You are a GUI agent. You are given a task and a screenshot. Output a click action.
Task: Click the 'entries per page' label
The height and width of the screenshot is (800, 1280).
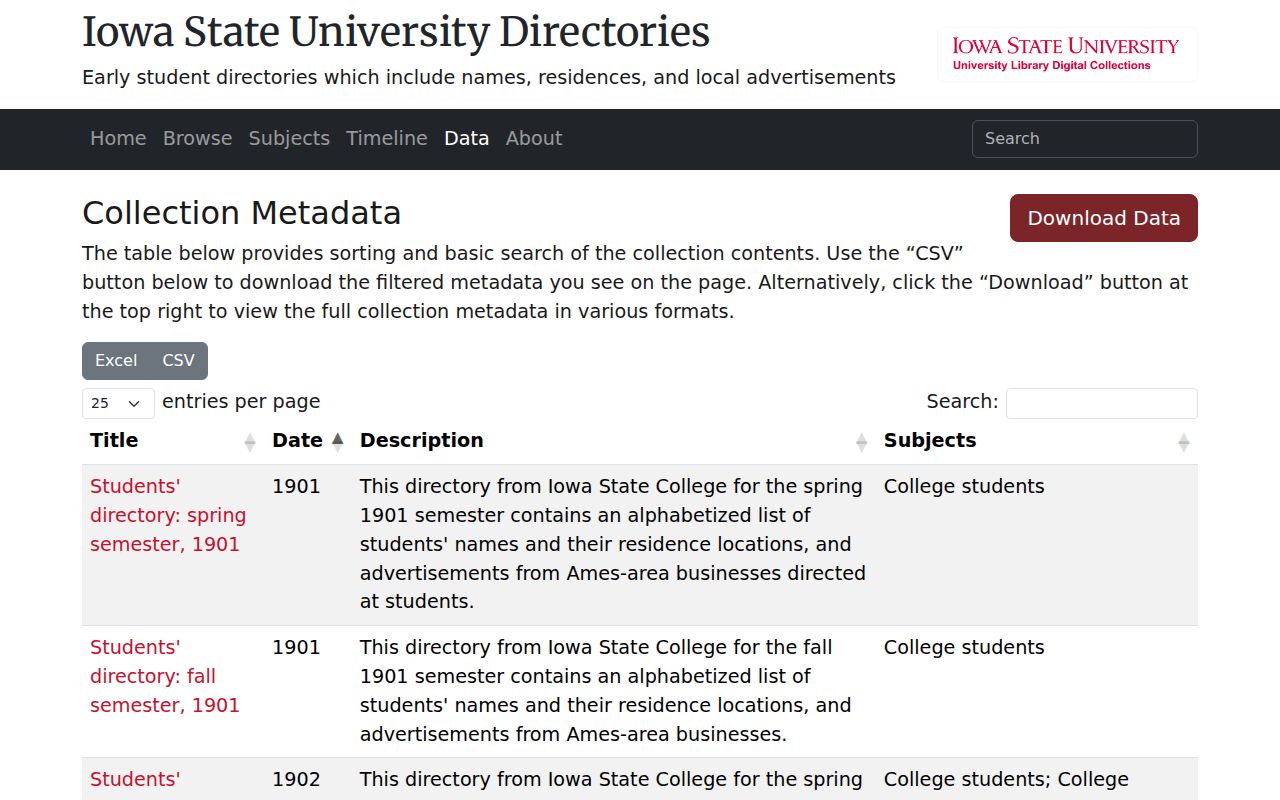click(x=241, y=402)
